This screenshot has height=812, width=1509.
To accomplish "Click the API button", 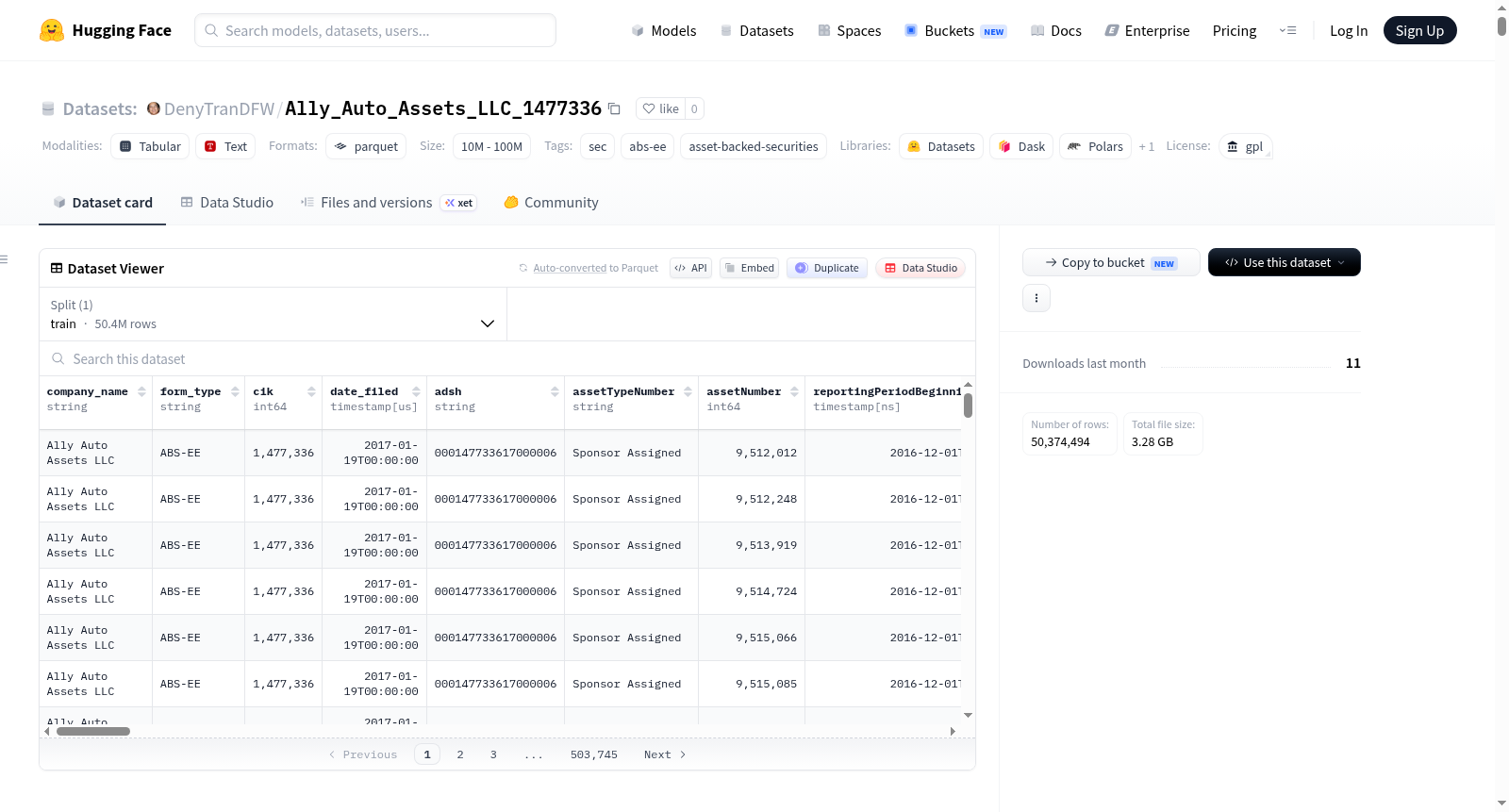I will [690, 268].
